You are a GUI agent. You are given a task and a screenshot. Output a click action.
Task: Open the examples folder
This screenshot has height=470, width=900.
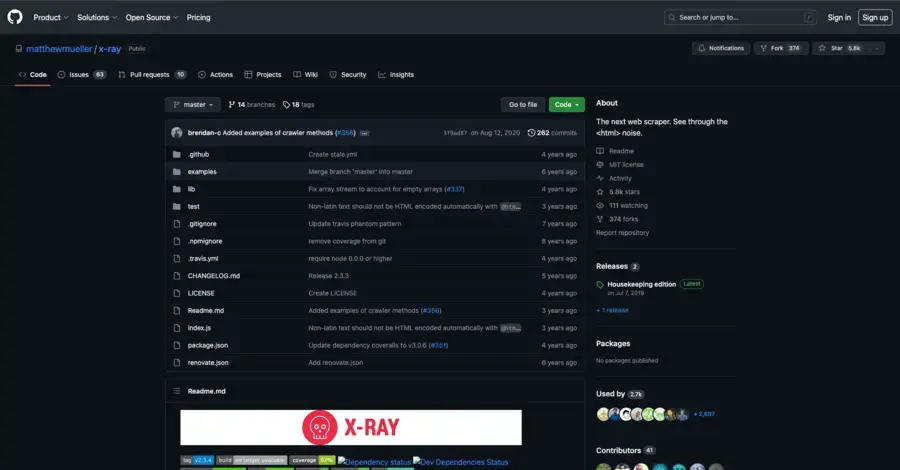click(x=202, y=172)
